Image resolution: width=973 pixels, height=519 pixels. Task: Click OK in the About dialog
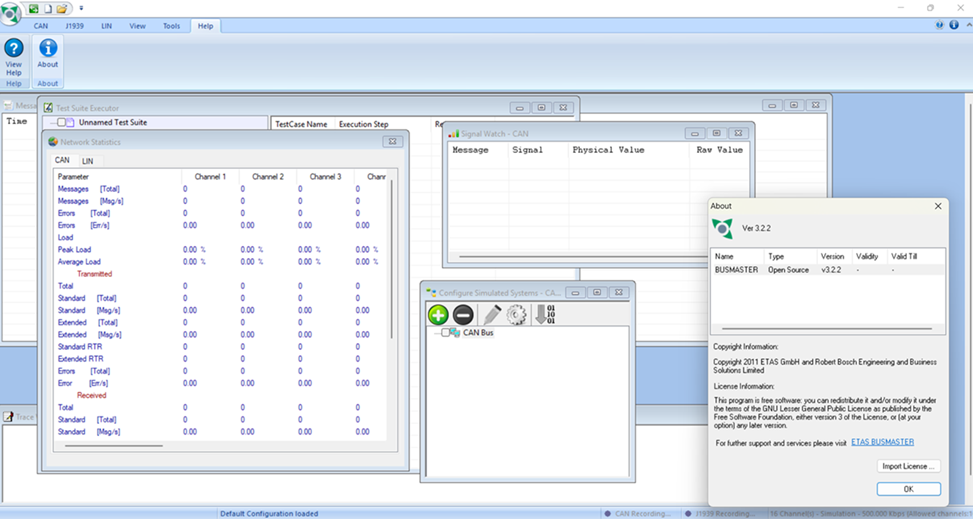pyautogui.click(x=908, y=489)
